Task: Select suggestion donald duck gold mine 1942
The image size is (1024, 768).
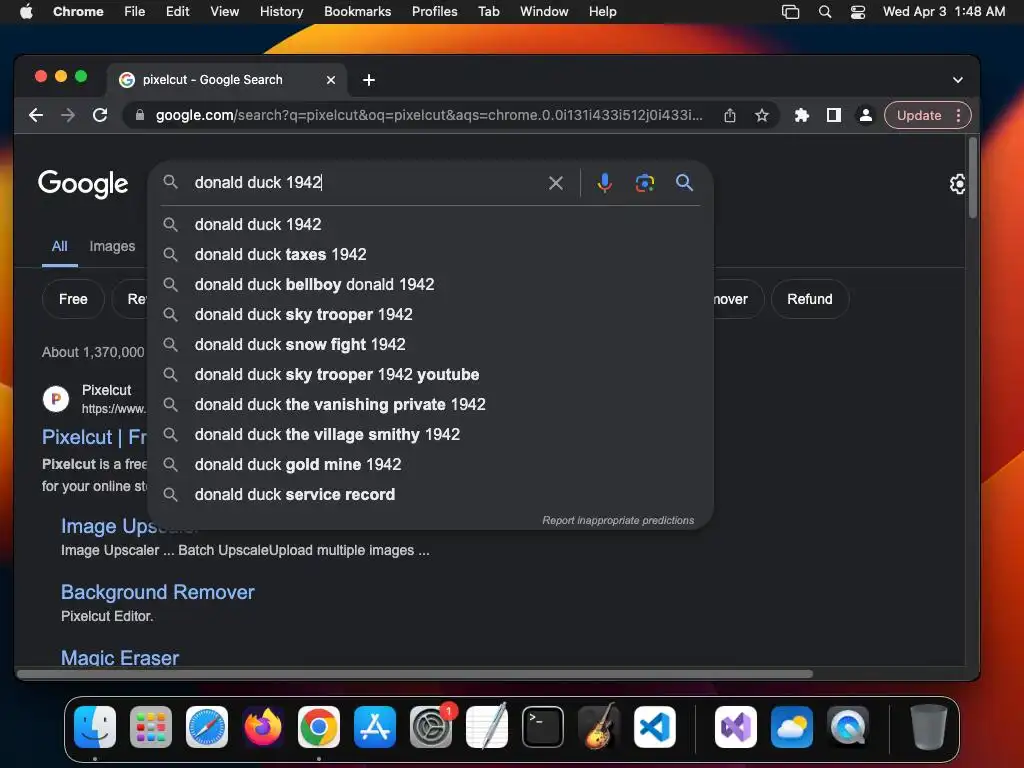Action: click(x=430, y=464)
